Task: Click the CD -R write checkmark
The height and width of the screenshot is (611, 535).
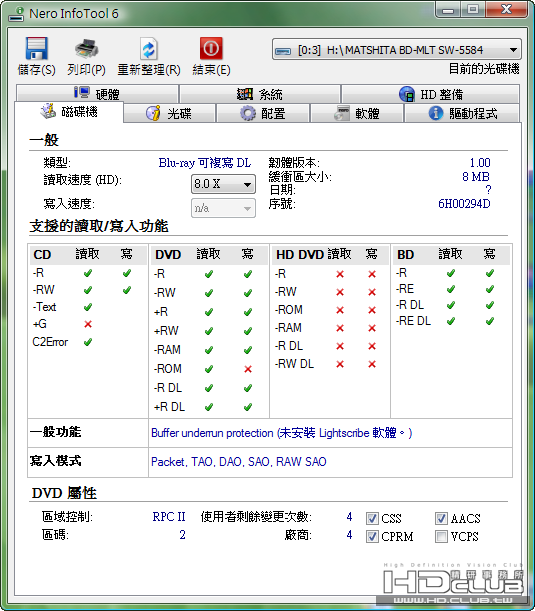Action: (x=127, y=273)
